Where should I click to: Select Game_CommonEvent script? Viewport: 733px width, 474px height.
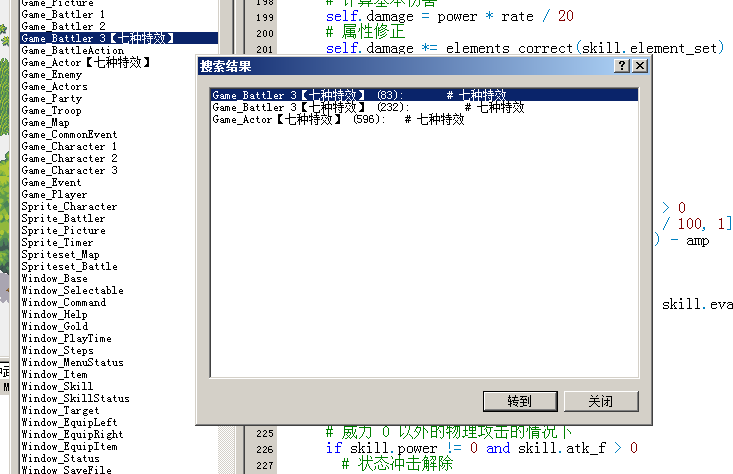coord(69,135)
